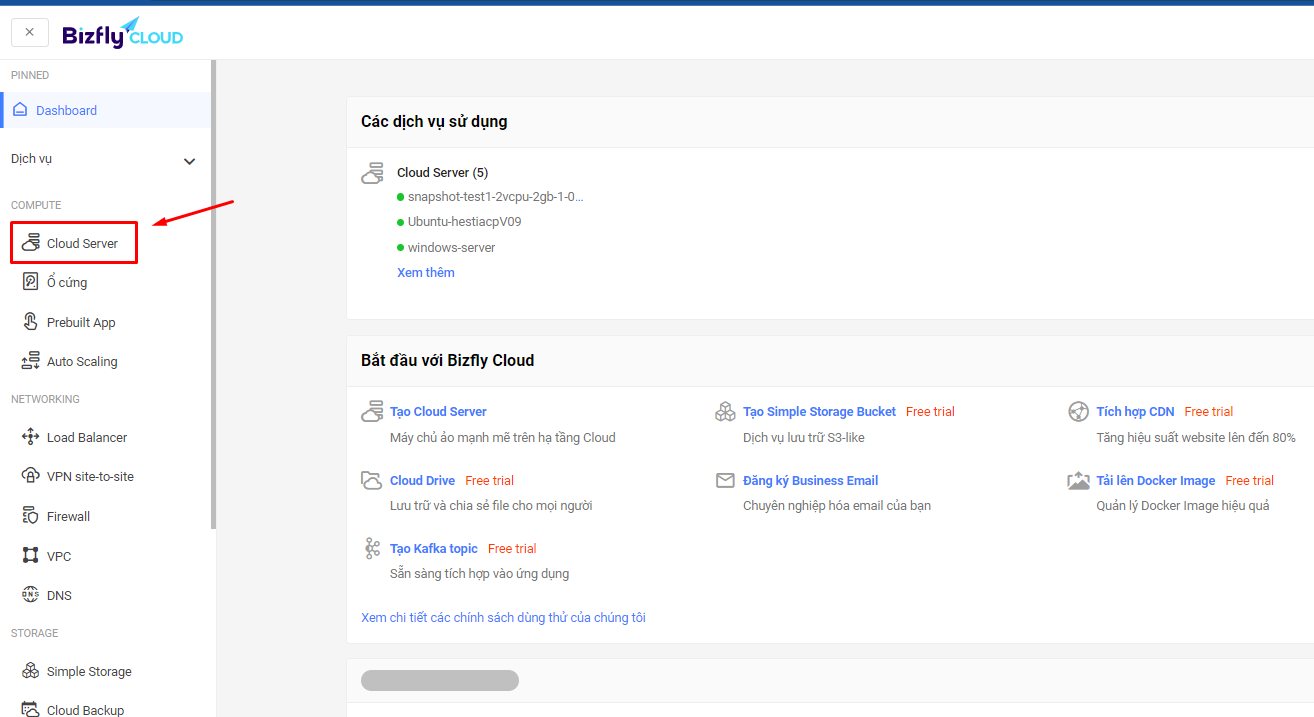Click the Tích hợp CDN icon
1314x717 pixels.
tap(1078, 411)
